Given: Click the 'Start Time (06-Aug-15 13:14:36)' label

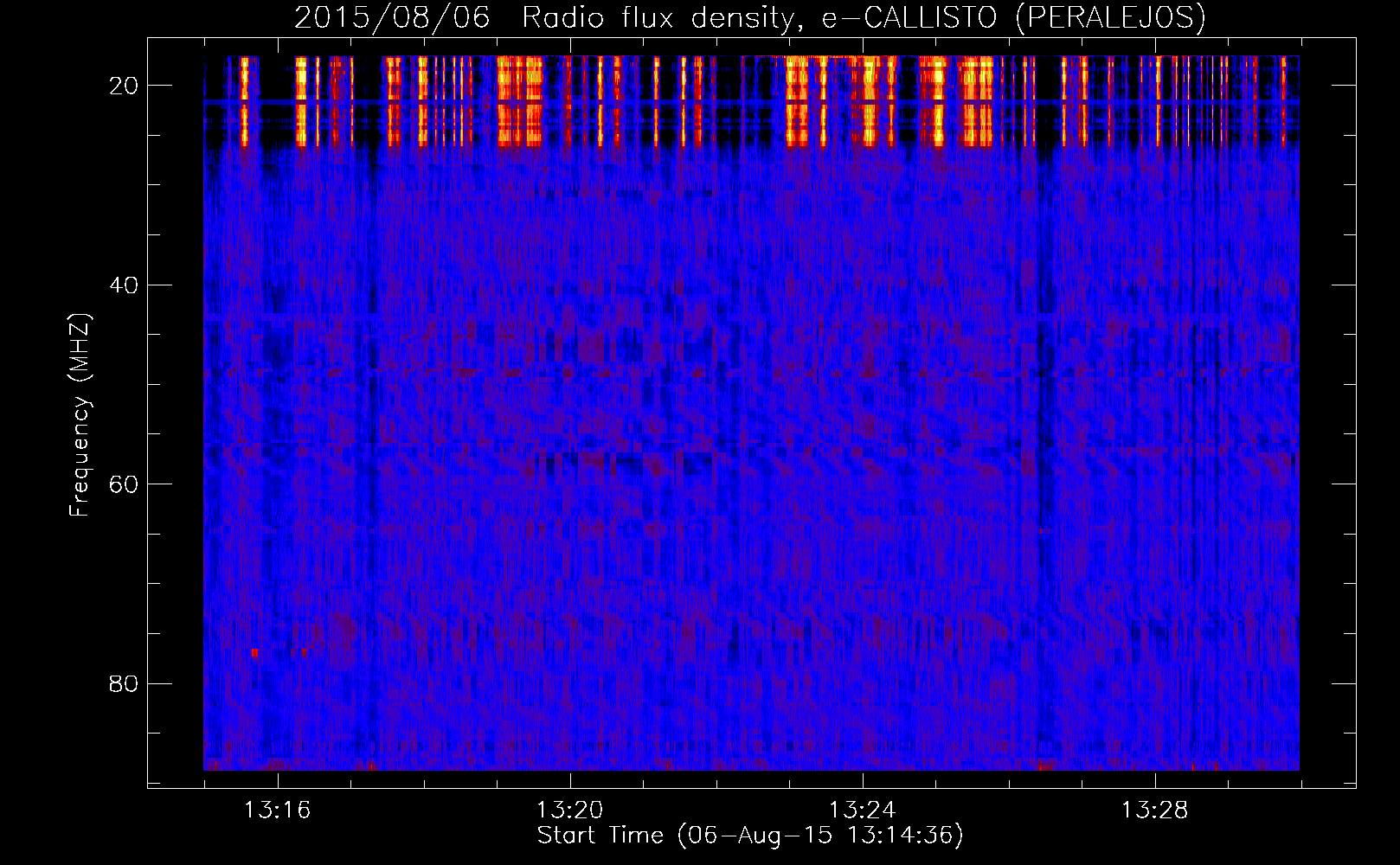Looking at the screenshot, I should pos(749,836).
